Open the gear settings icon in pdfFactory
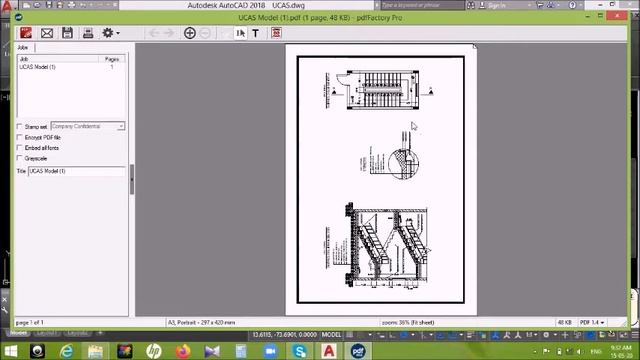This screenshot has width=640, height=360. coord(108,33)
